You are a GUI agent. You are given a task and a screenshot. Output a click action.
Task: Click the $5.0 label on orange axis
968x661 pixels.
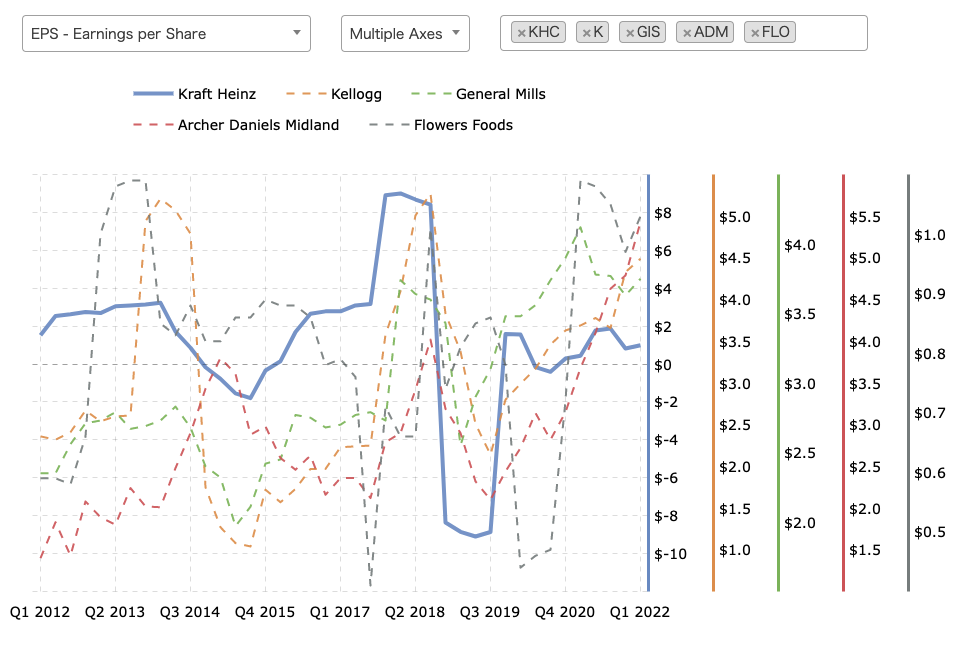(x=735, y=217)
